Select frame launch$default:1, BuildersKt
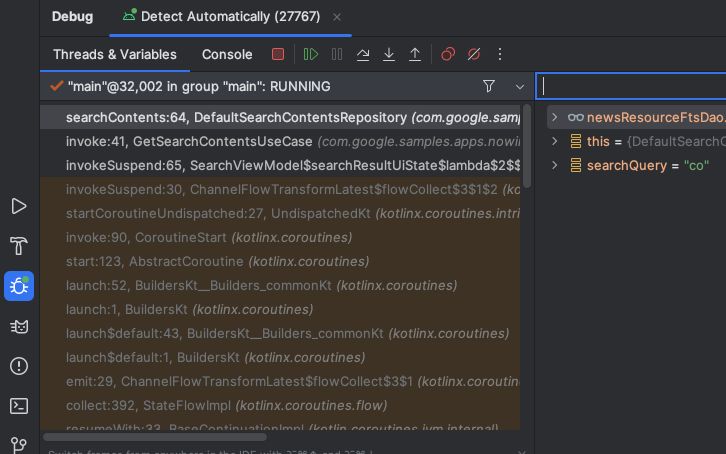This screenshot has height=454, width=726. click(x=281, y=358)
